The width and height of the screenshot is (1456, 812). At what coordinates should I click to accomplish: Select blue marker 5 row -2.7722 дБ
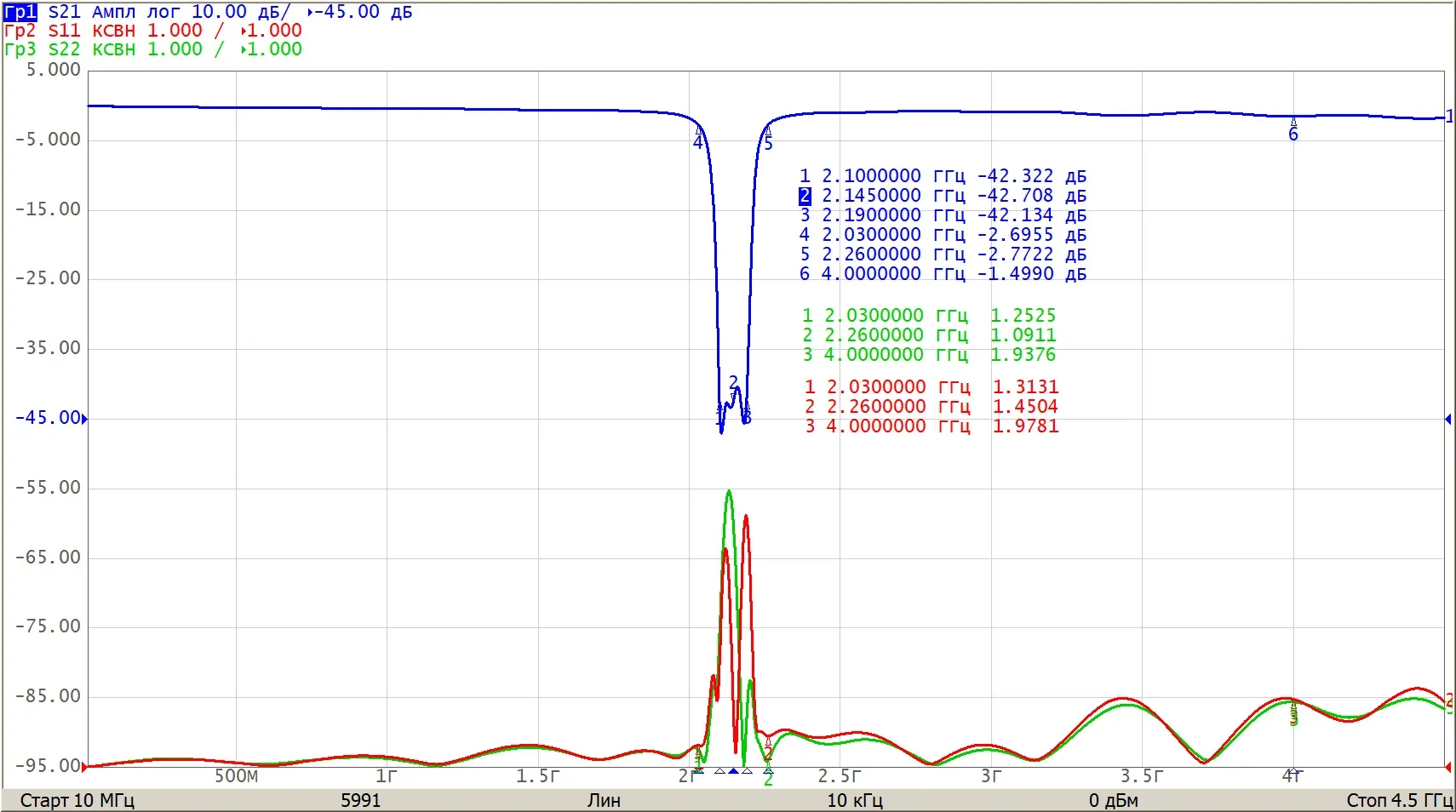coord(943,254)
